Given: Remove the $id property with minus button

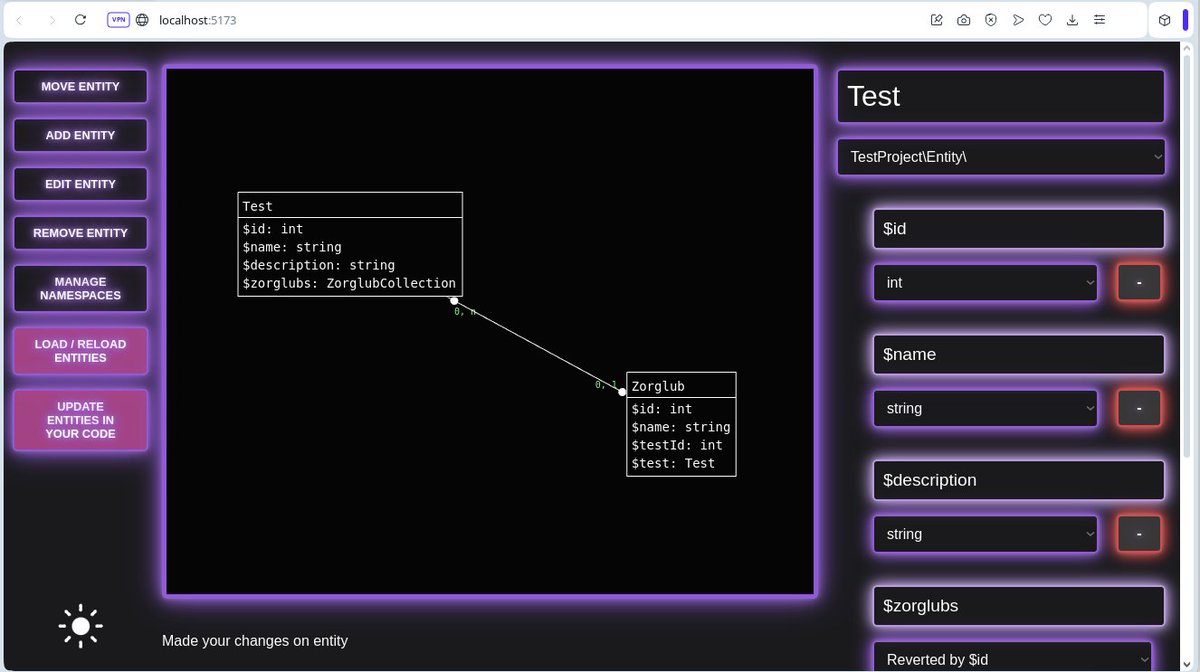Looking at the screenshot, I should pyautogui.click(x=1139, y=283).
